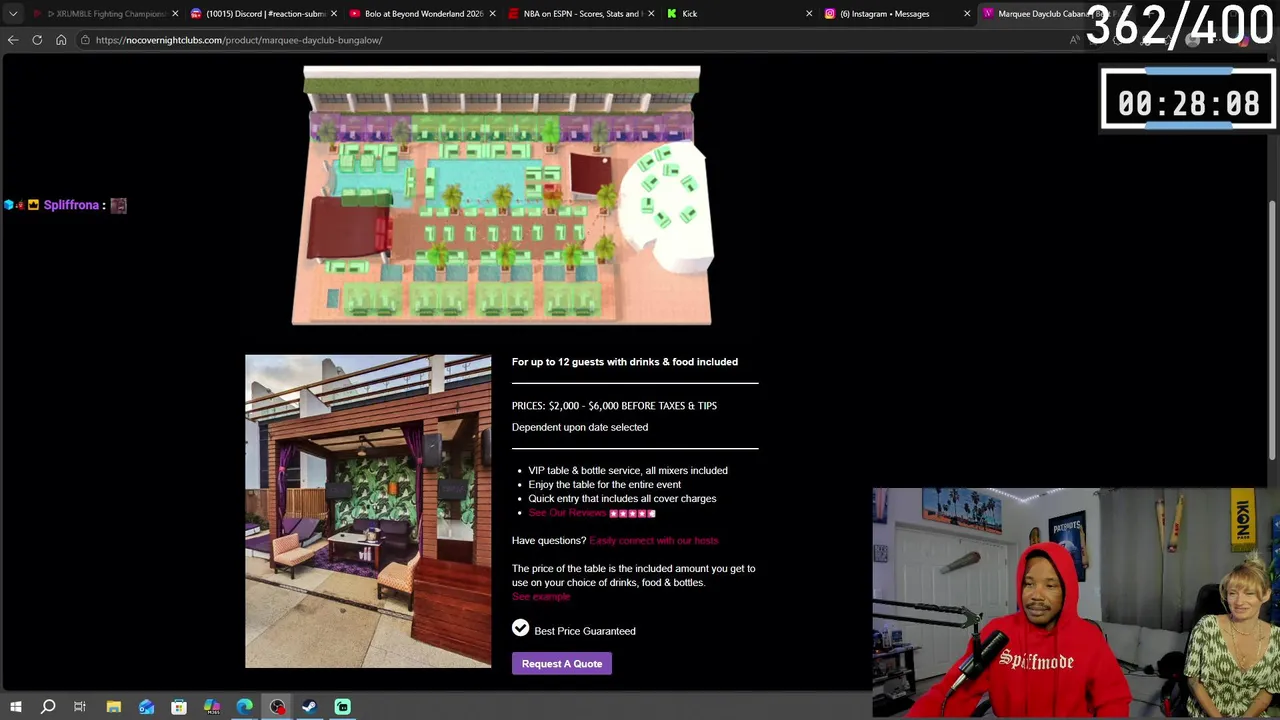Image resolution: width=1280 pixels, height=720 pixels.
Task: Close the Instagram Messages tab
Action: tap(967, 14)
